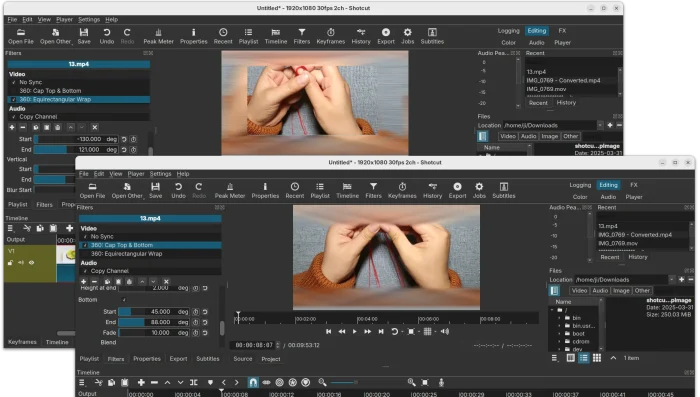Uncheck the No Sync filter in the front window

coord(85,237)
